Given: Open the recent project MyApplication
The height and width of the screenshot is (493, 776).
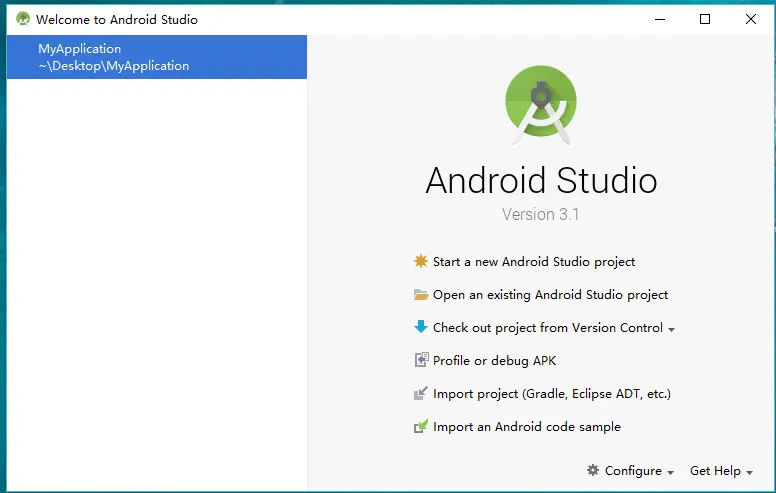Looking at the screenshot, I should [x=157, y=57].
